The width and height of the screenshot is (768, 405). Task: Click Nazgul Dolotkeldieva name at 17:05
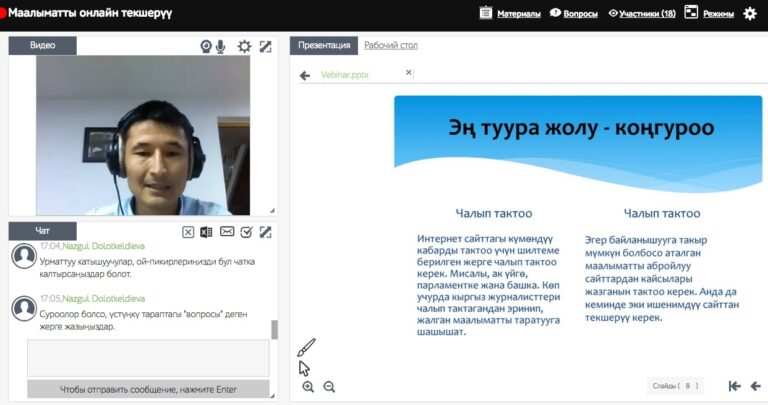[103, 298]
